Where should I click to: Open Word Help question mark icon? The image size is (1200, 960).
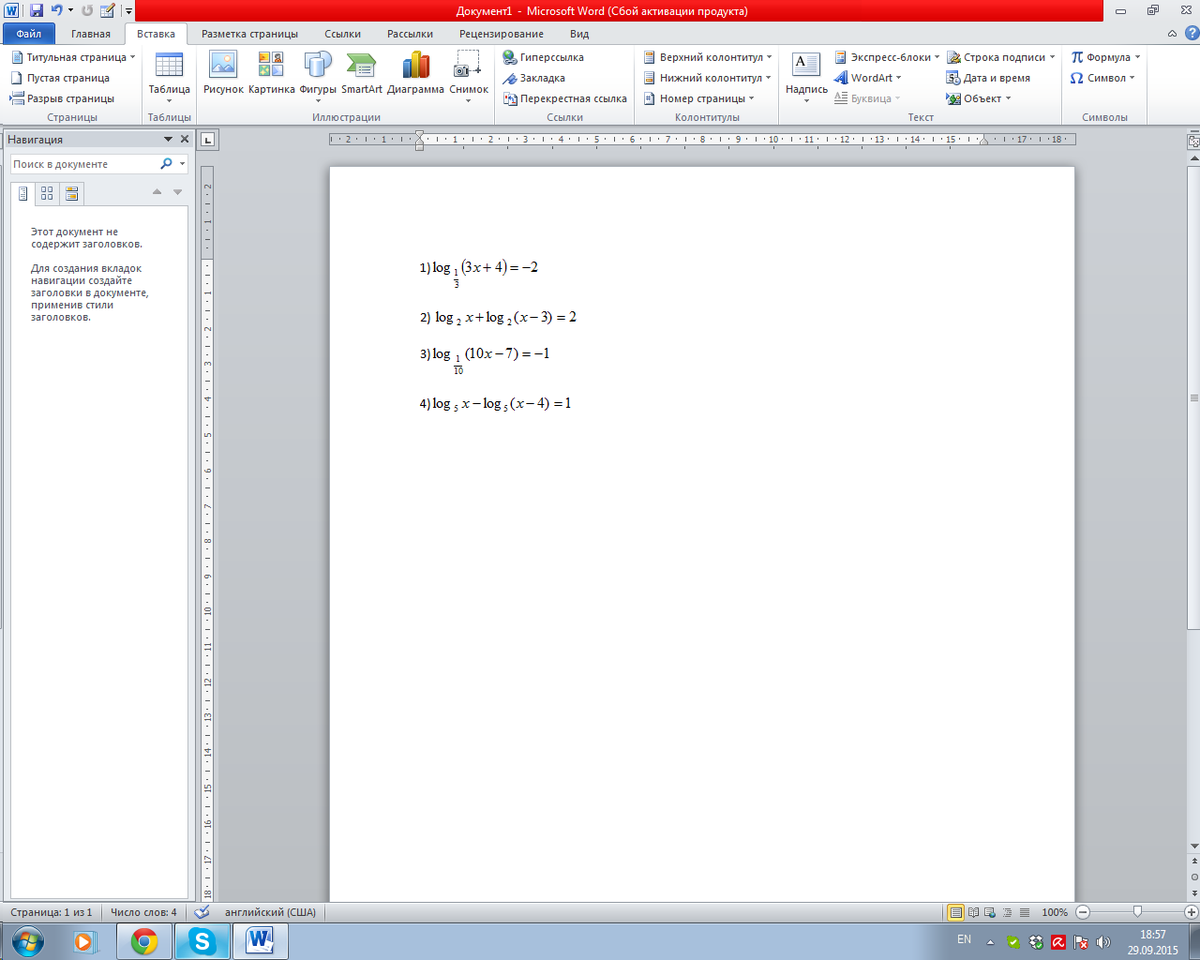[1190, 34]
